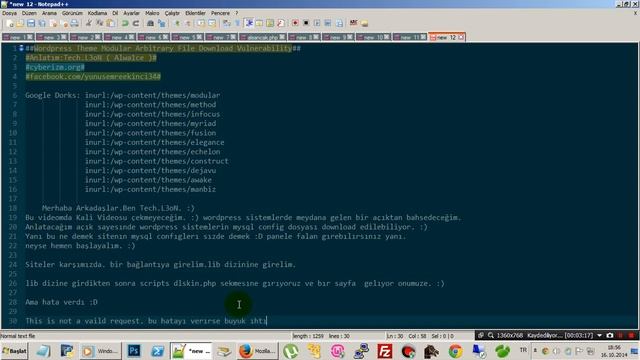Toggle synchronized vertical scrolling

pos(201,23)
